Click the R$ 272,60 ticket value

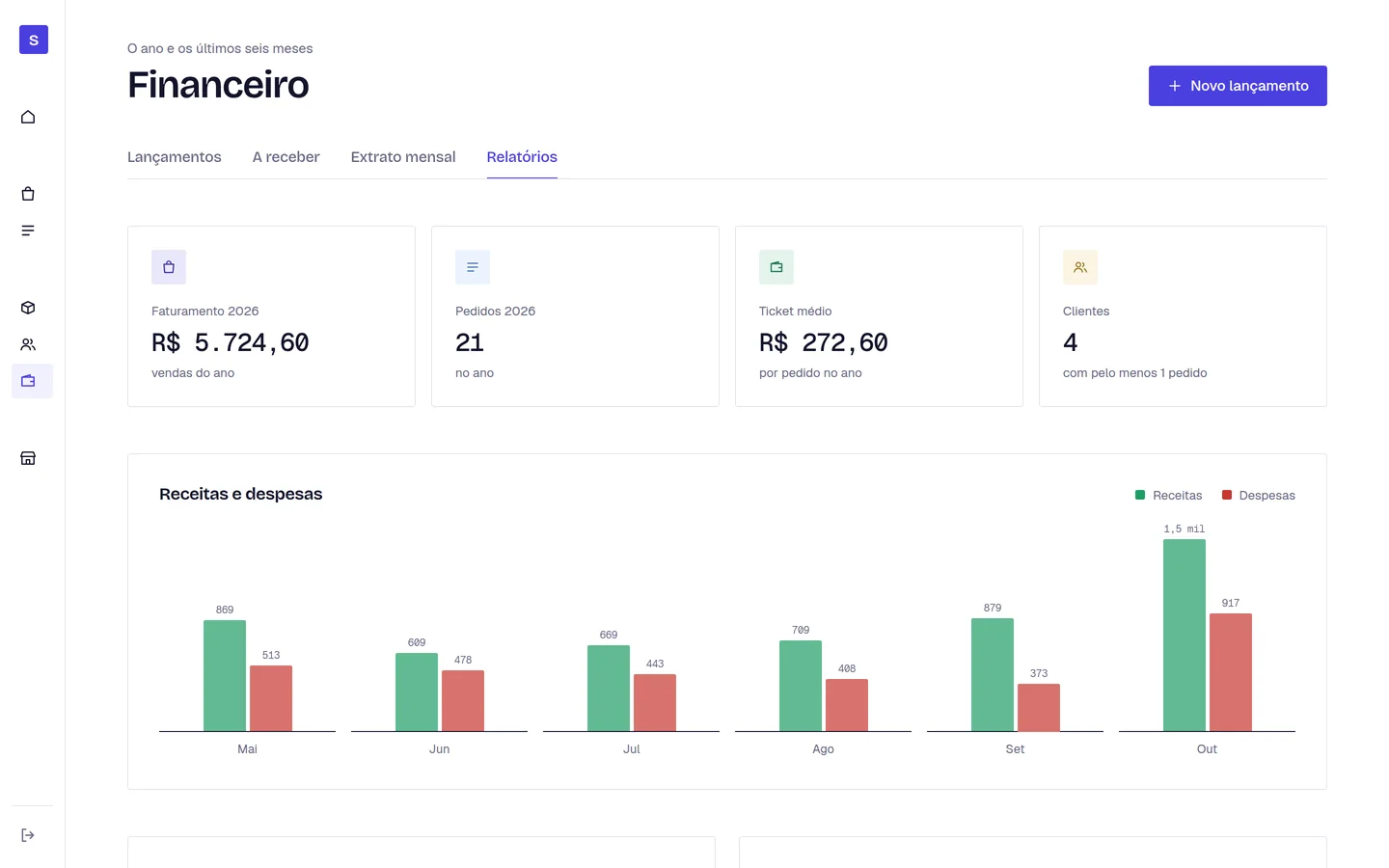point(824,342)
